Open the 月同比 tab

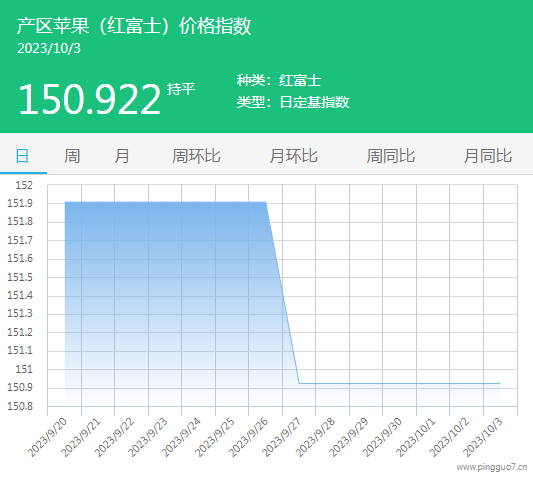tap(488, 156)
